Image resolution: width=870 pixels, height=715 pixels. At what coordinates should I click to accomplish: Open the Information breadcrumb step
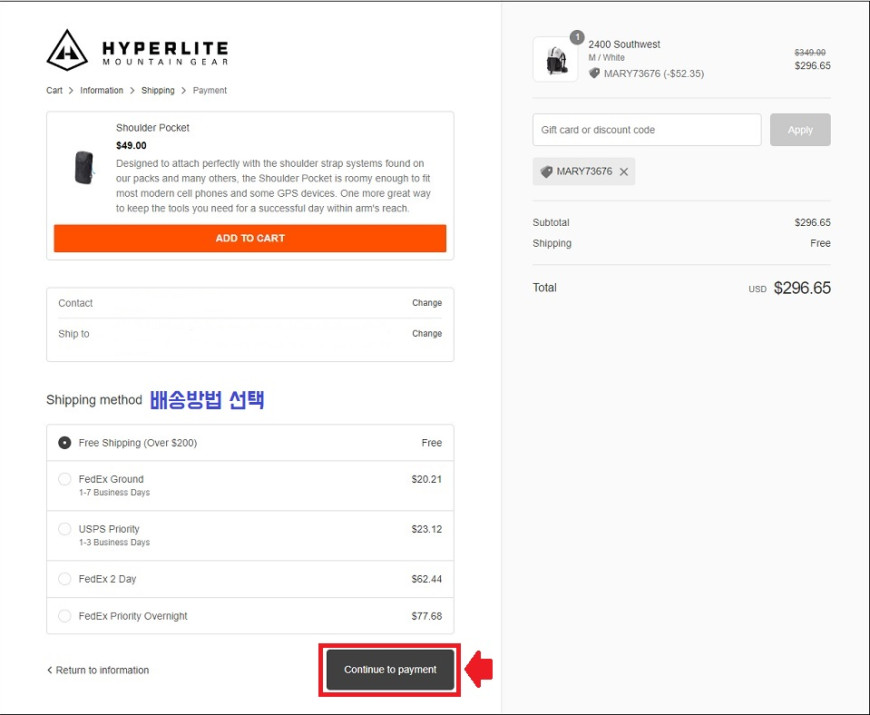pos(102,90)
